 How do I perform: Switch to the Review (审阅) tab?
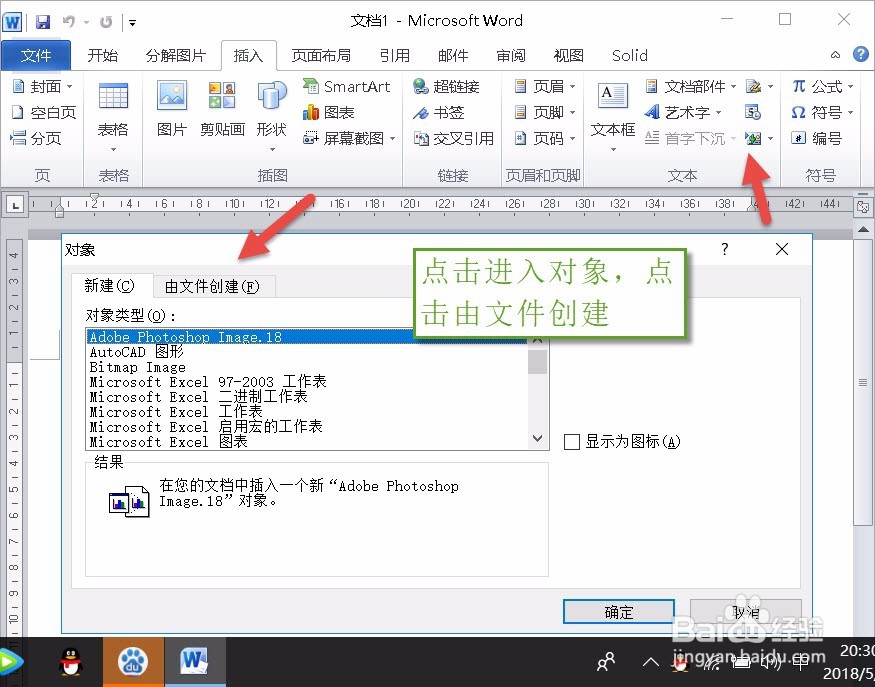pyautogui.click(x=511, y=55)
